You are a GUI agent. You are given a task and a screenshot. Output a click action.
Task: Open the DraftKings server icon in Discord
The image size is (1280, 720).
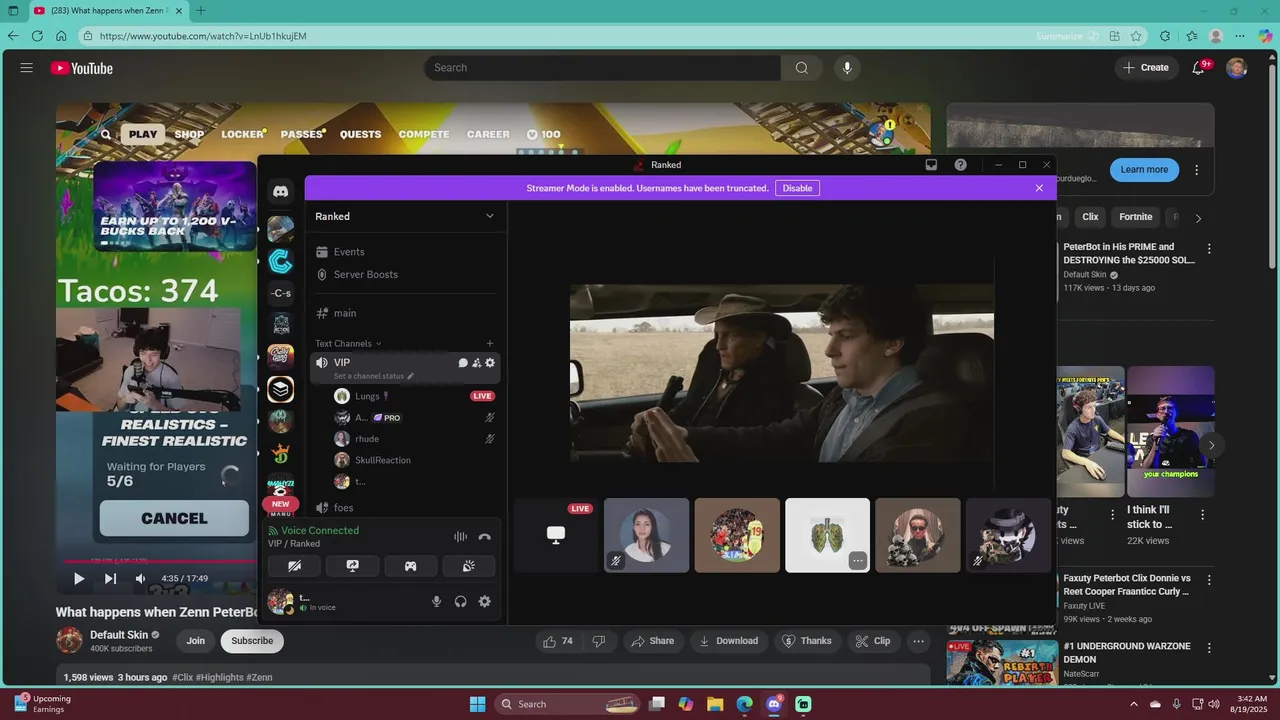281,453
